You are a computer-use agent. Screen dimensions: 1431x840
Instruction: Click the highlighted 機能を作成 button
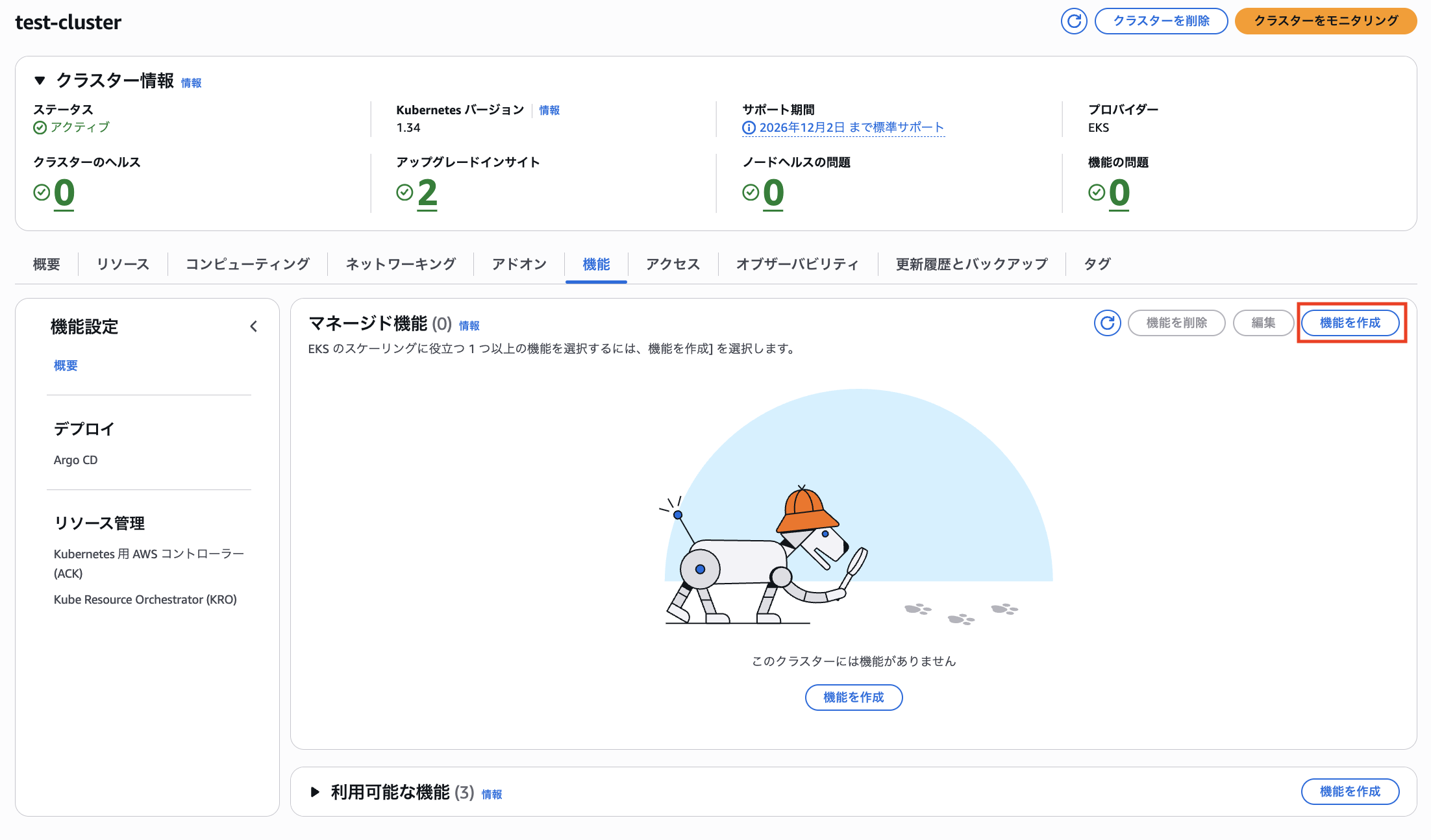click(1350, 323)
